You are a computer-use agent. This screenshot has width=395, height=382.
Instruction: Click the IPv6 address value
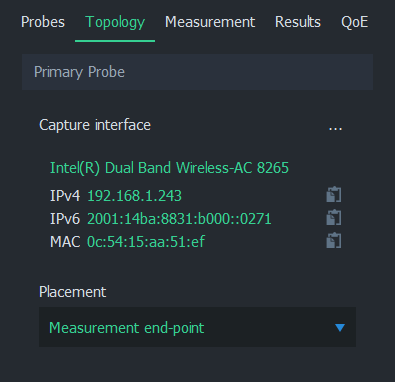[179, 219]
